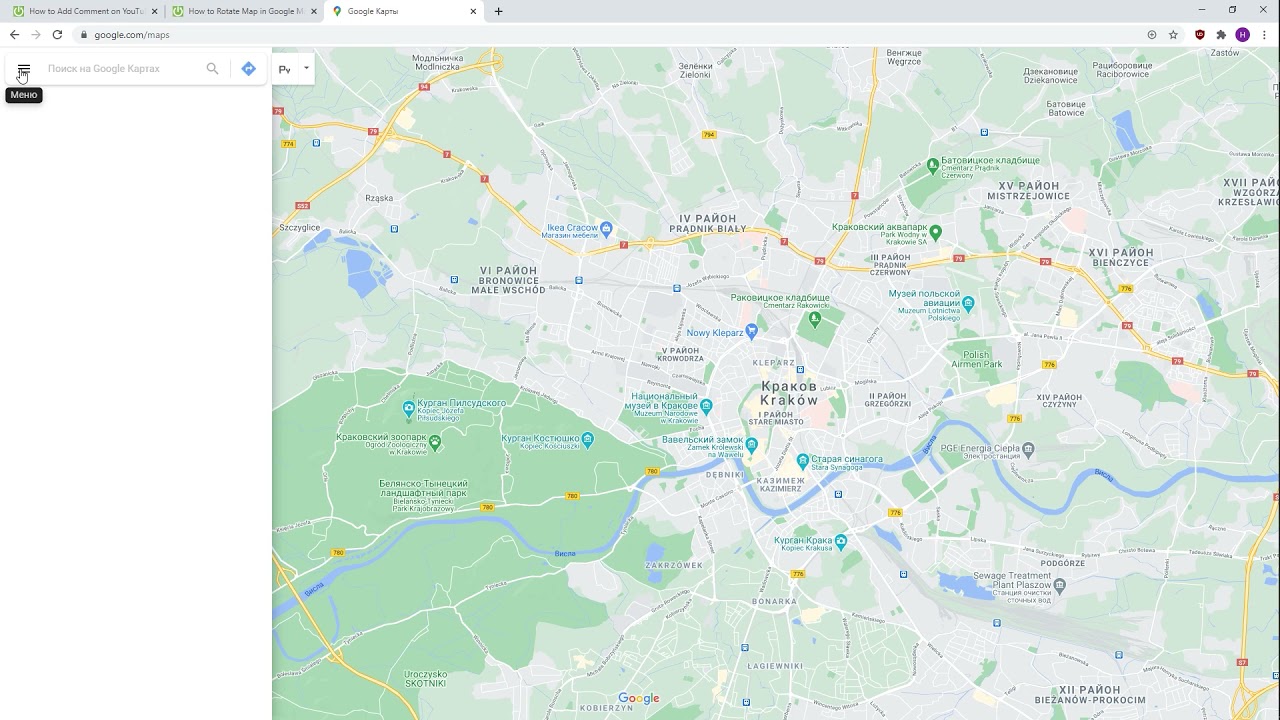Open the uBlock Origin extension icon
This screenshot has width=1280, height=720.
(1200, 34)
